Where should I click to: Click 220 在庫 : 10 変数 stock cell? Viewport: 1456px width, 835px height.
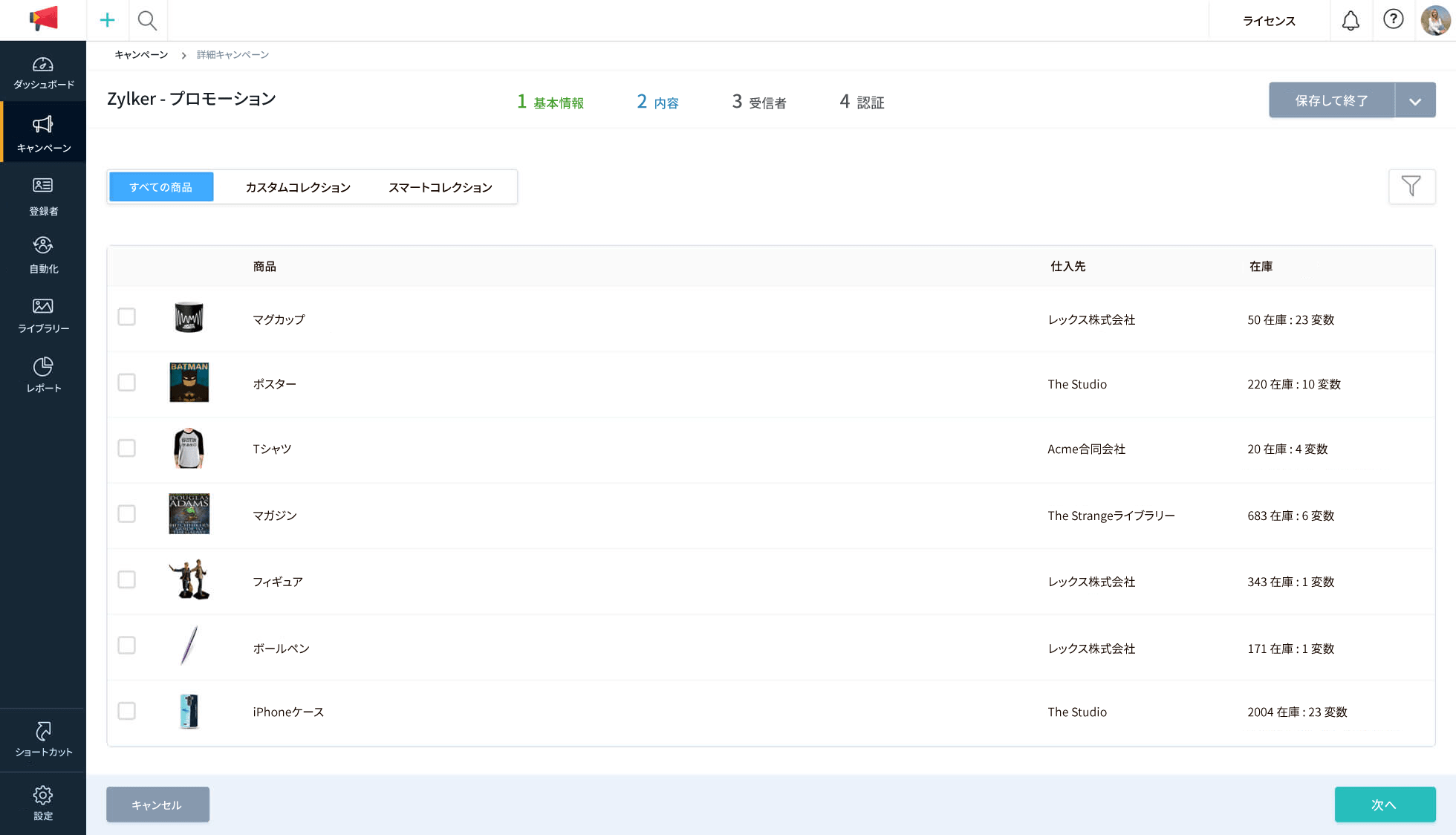click(1294, 385)
